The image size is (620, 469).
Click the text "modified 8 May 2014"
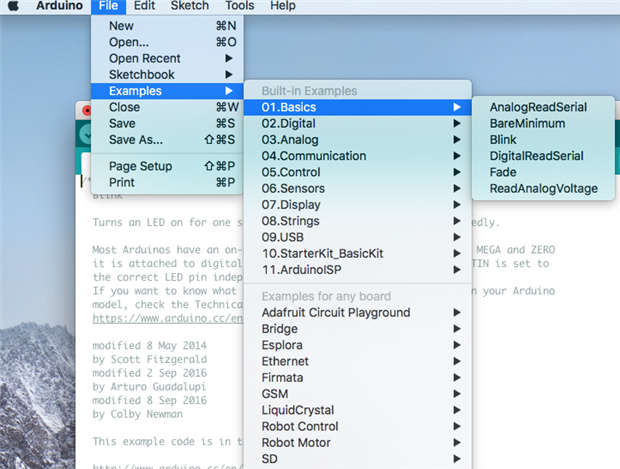(x=149, y=346)
